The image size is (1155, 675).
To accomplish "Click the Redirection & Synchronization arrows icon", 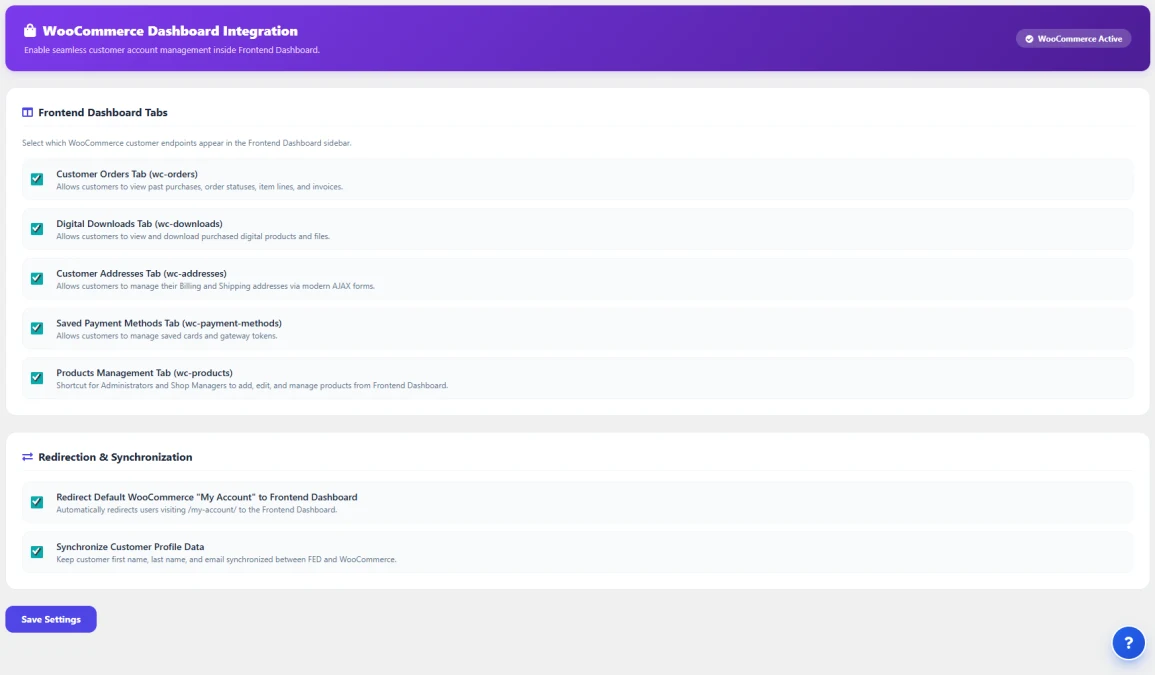I will (x=27, y=457).
